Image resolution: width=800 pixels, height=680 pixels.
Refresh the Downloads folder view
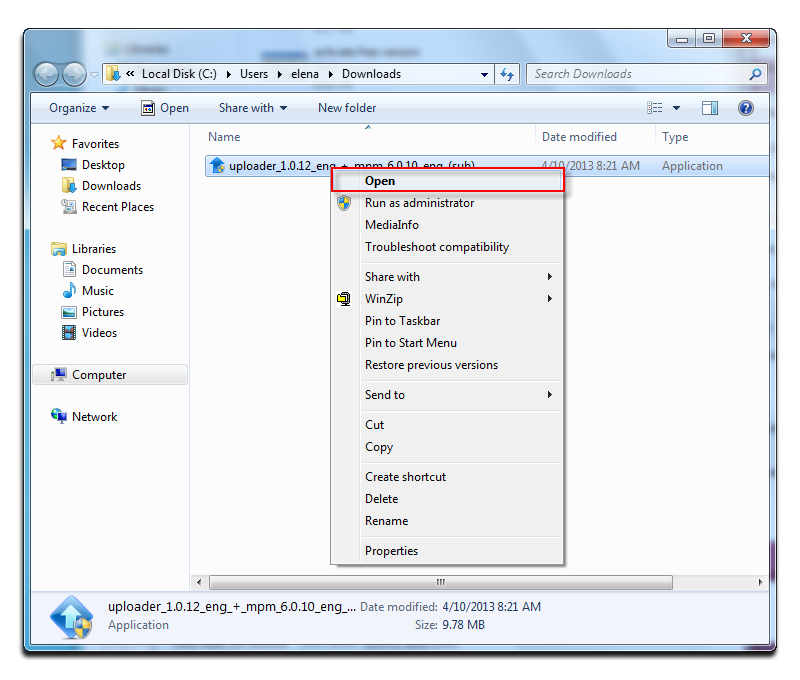tap(507, 74)
